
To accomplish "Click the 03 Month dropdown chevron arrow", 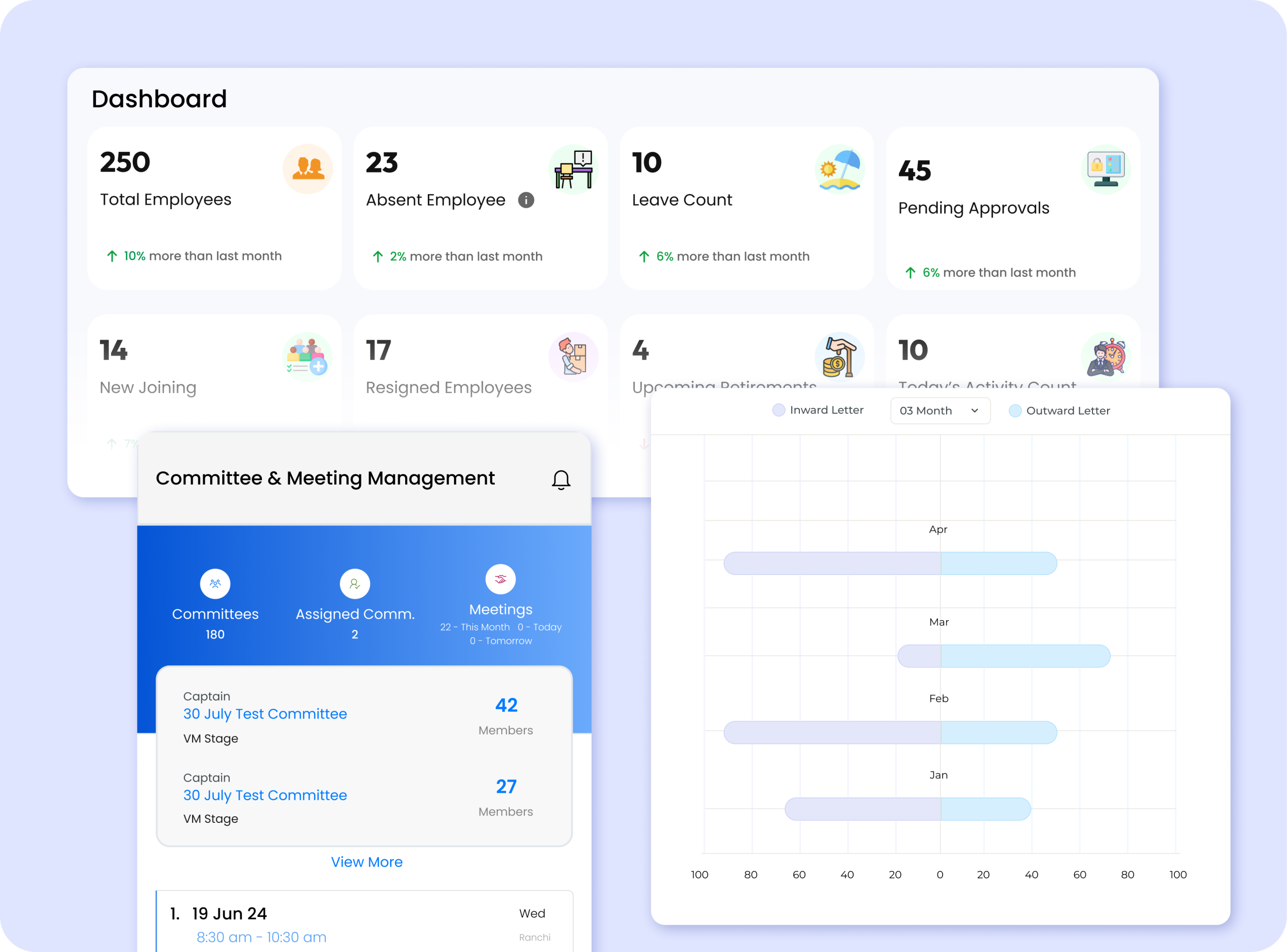I will pos(975,411).
